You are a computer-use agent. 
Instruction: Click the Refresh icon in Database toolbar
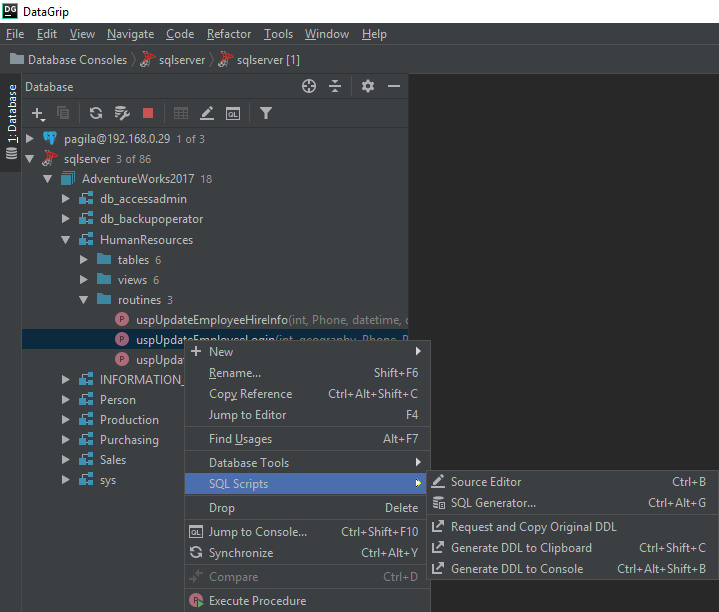pos(96,114)
